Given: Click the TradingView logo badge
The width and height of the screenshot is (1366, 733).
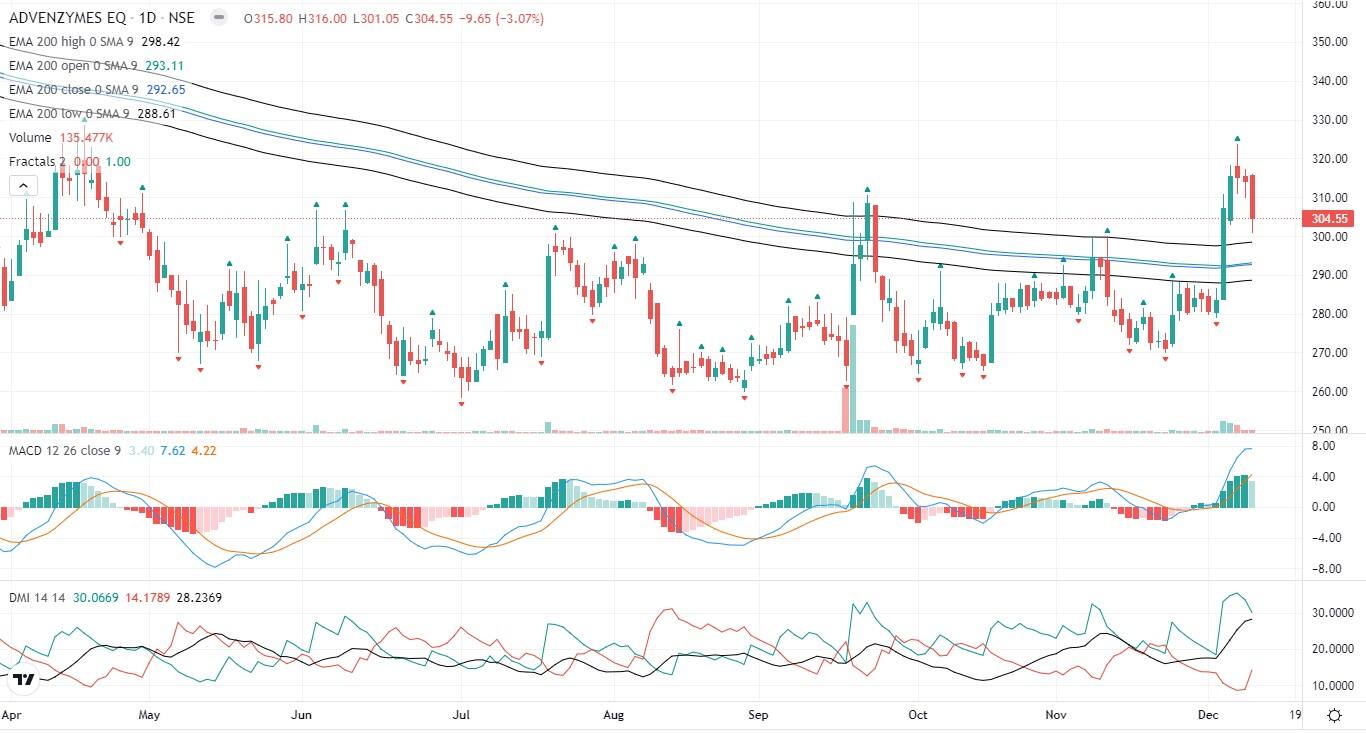Looking at the screenshot, I should tap(24, 679).
